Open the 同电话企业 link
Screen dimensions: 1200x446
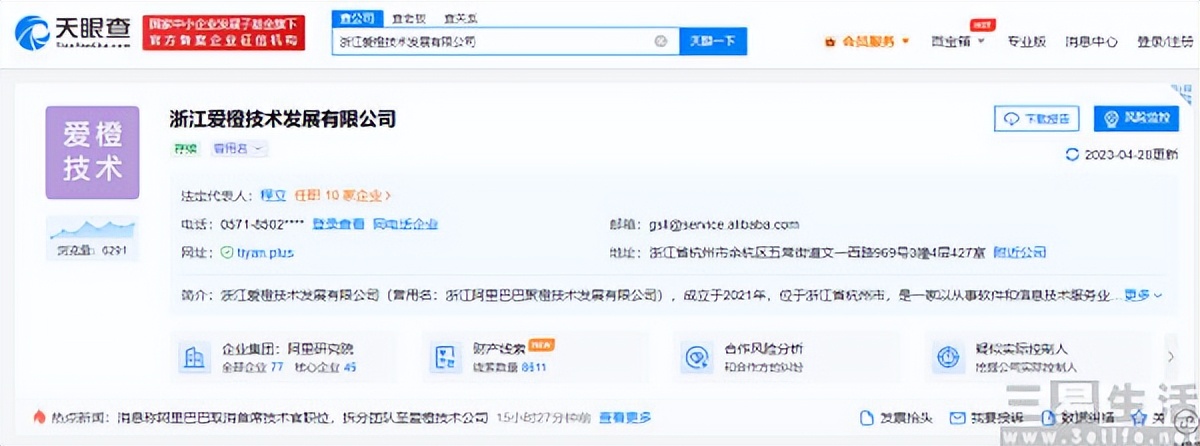pyautogui.click(x=405, y=225)
